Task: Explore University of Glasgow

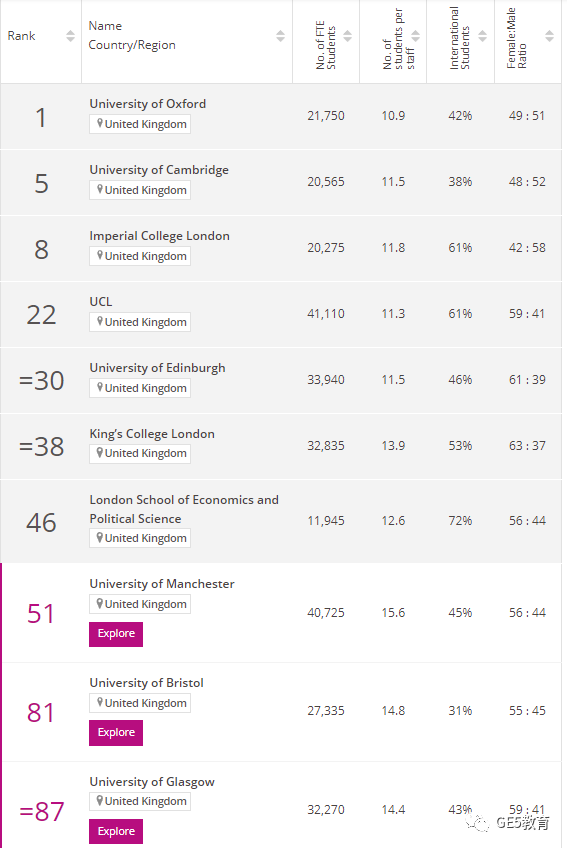Action: click(116, 832)
